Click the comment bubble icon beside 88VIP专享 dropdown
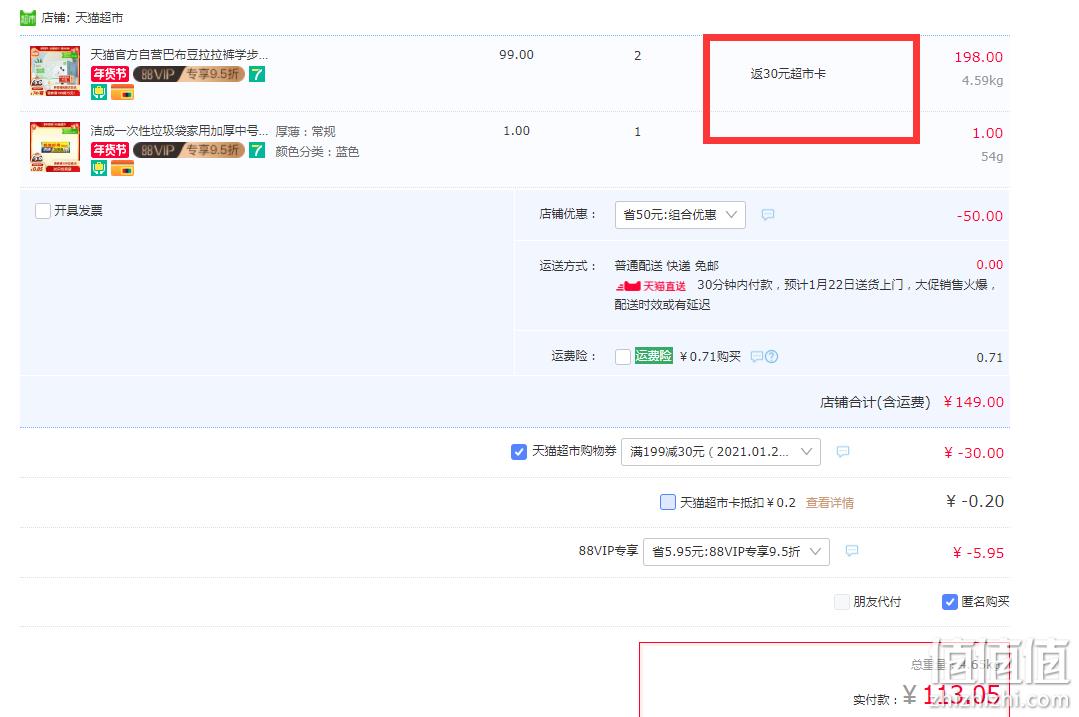Image resolution: width=1079 pixels, height=717 pixels. (x=852, y=550)
